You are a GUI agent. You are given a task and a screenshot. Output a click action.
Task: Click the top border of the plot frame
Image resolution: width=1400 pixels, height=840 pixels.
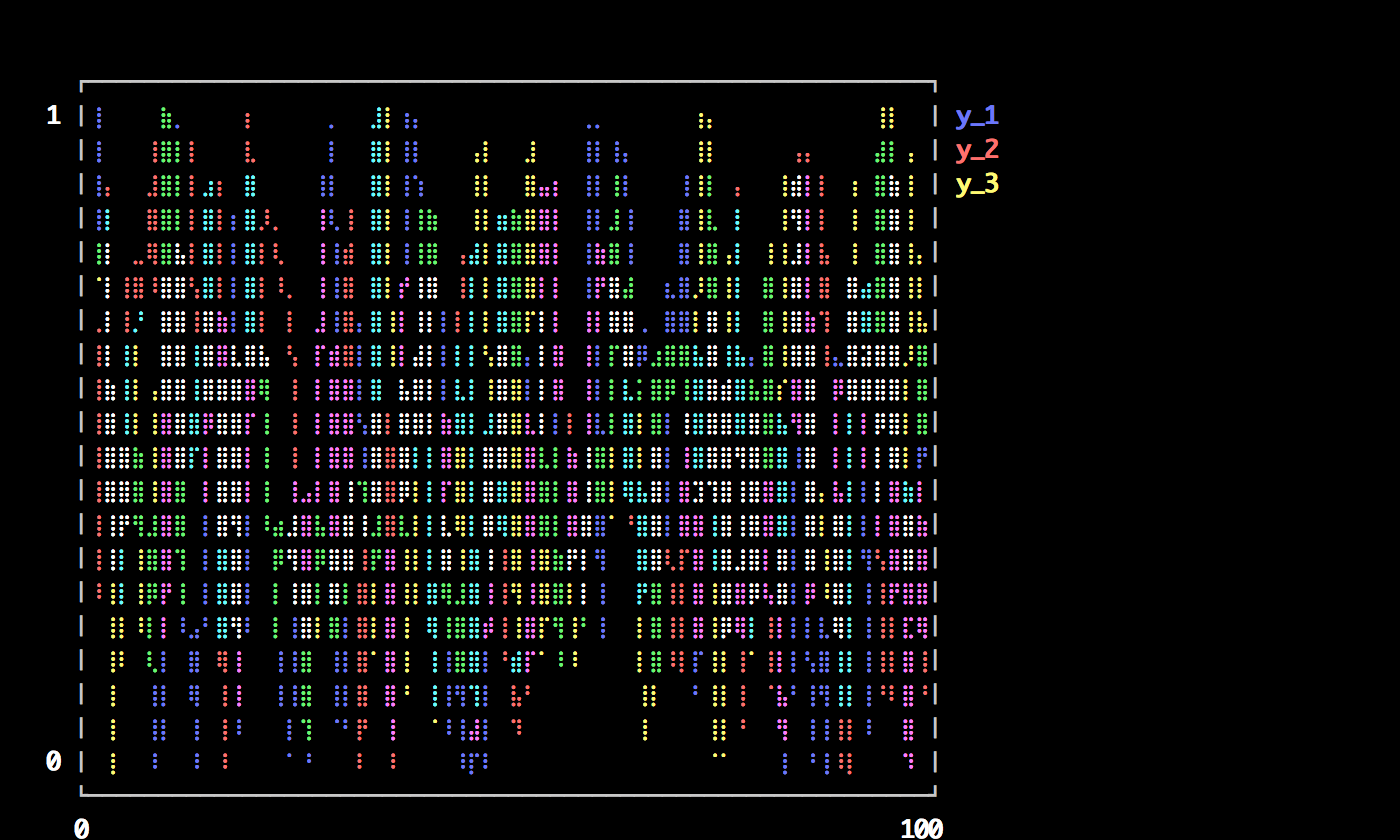(508, 81)
